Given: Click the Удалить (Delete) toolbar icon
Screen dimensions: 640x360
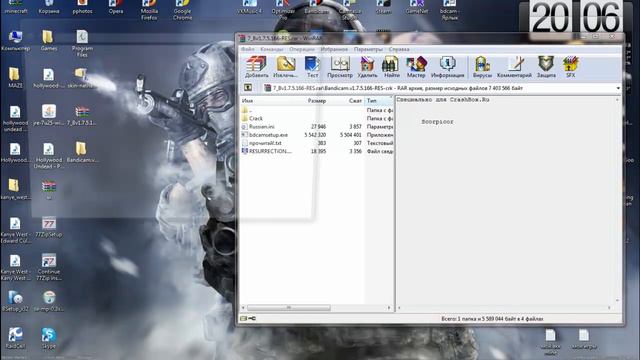Looking at the screenshot, I should coord(367,67).
